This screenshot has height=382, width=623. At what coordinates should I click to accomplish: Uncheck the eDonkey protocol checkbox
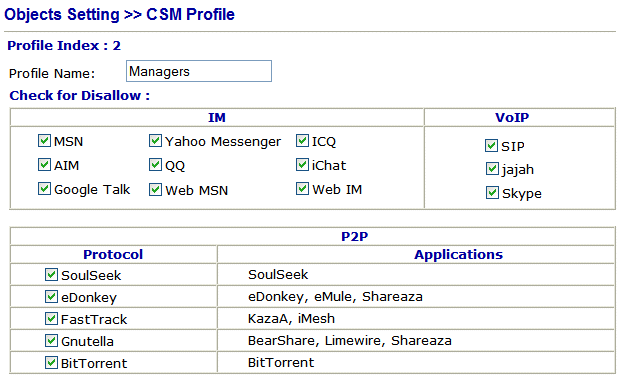click(51, 297)
